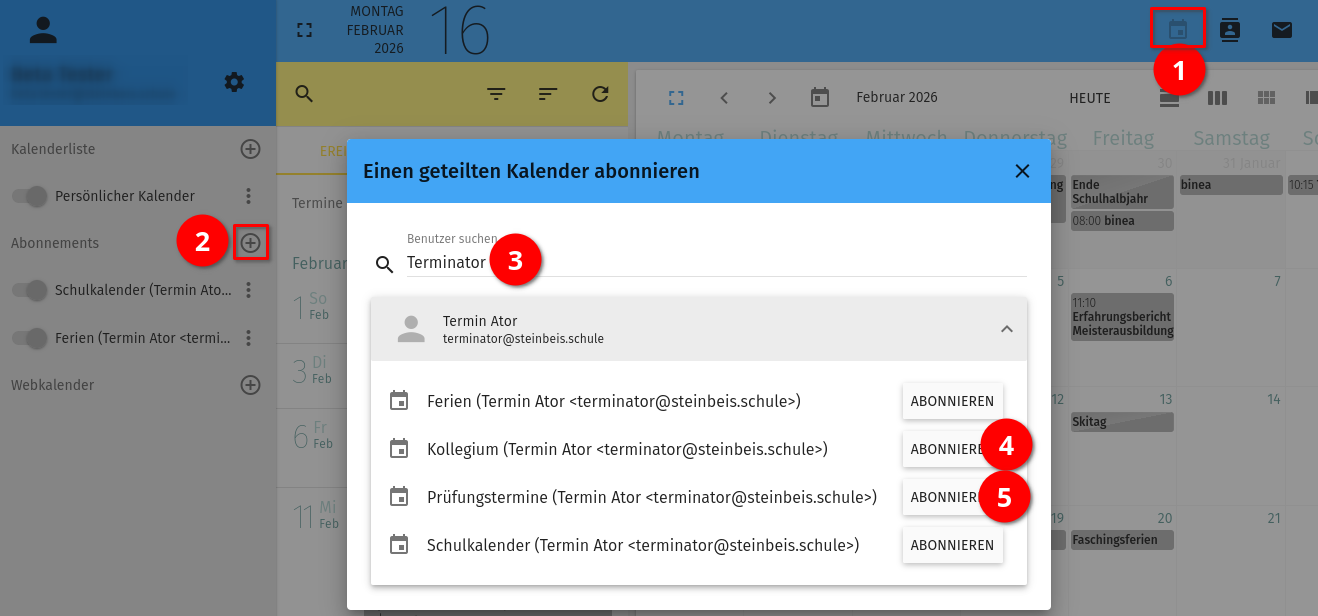Image resolution: width=1318 pixels, height=616 pixels.
Task: Open the address book icon in top bar
Action: point(1230,30)
